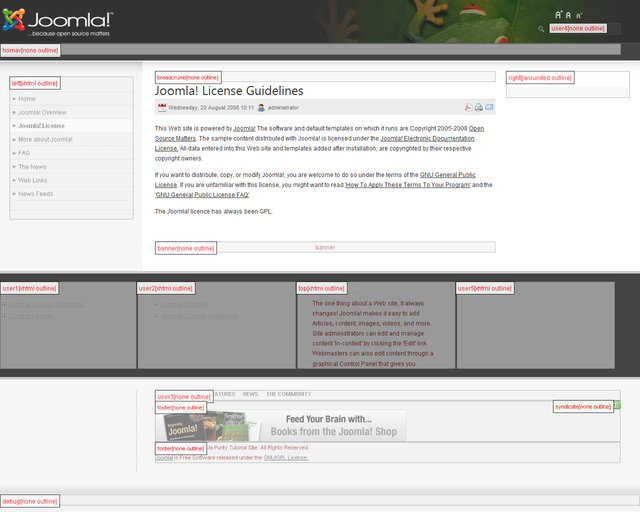Select THE COMMUNITY tab in user3 menu
This screenshot has height=512, width=640.
[289, 394]
